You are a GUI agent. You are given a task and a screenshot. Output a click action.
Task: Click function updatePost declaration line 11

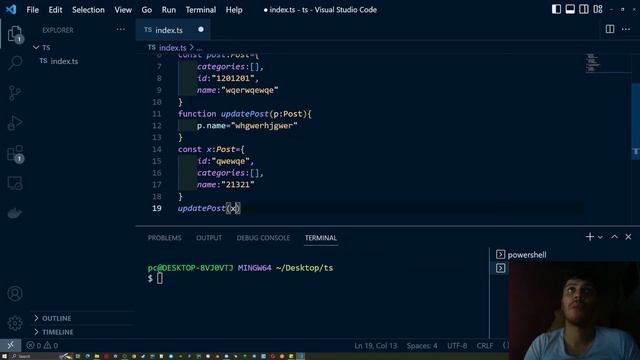point(244,114)
